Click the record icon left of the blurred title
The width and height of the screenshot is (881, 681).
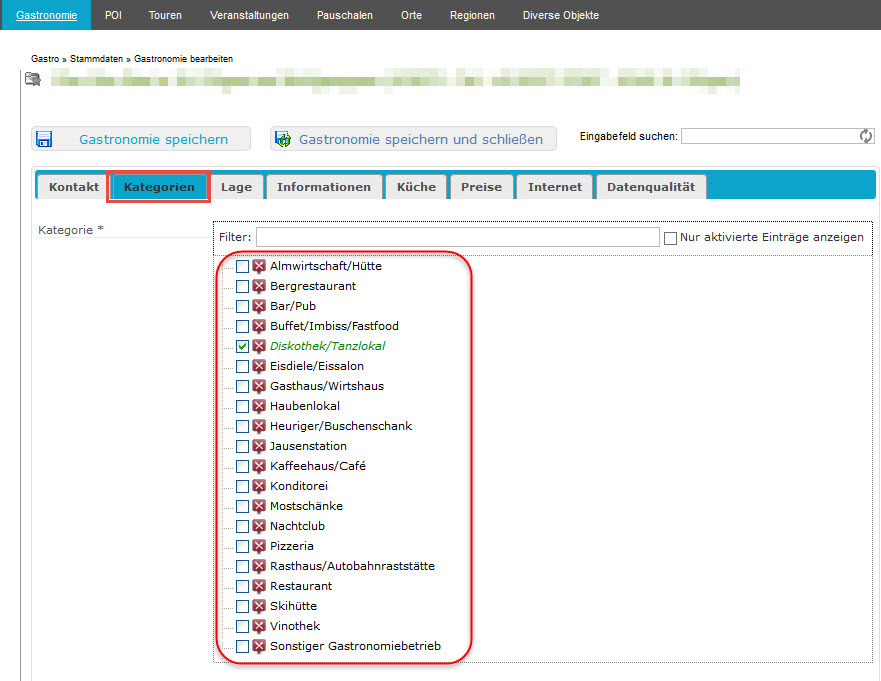33,79
